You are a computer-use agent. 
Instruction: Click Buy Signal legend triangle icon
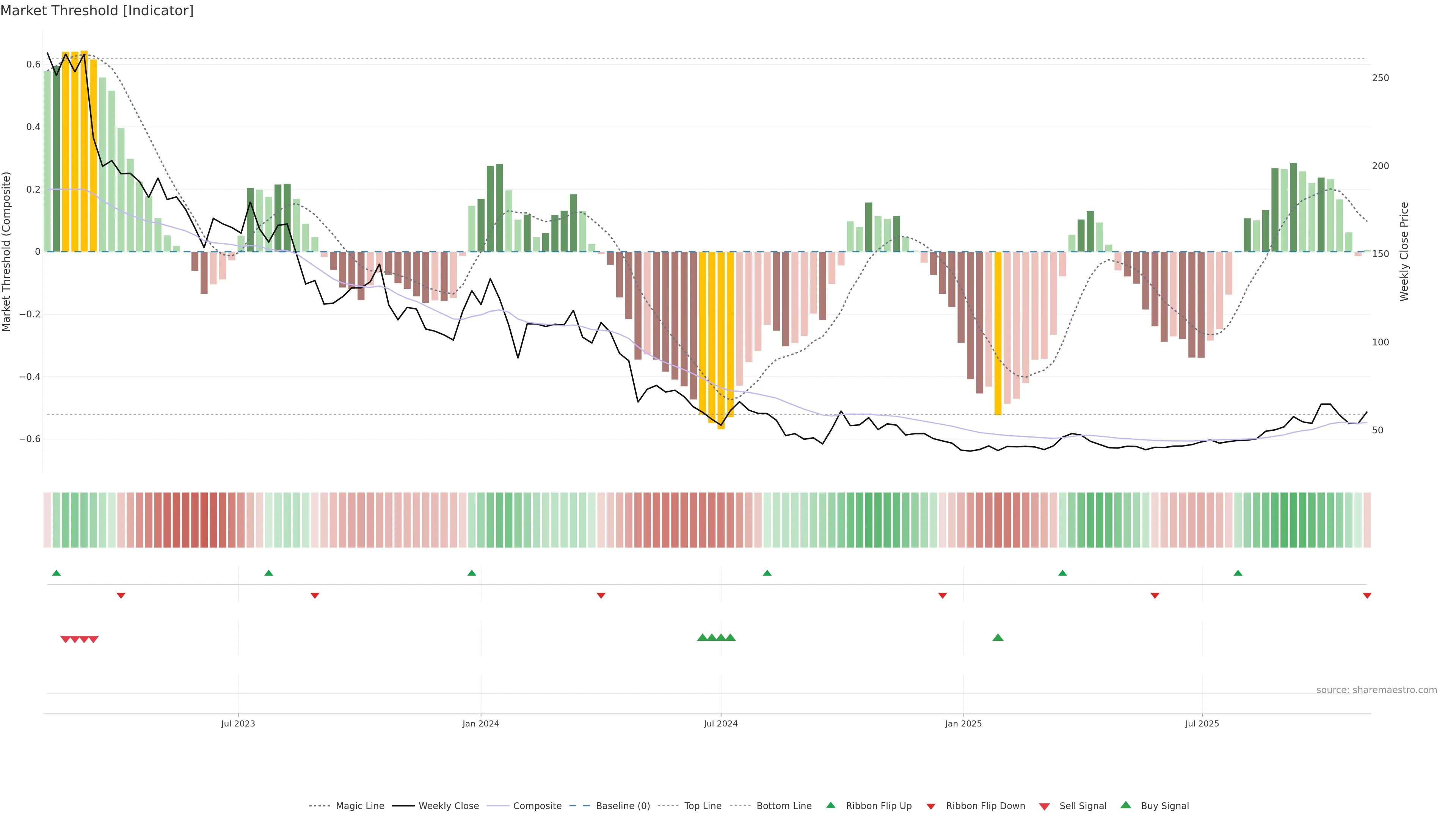coord(1126,805)
